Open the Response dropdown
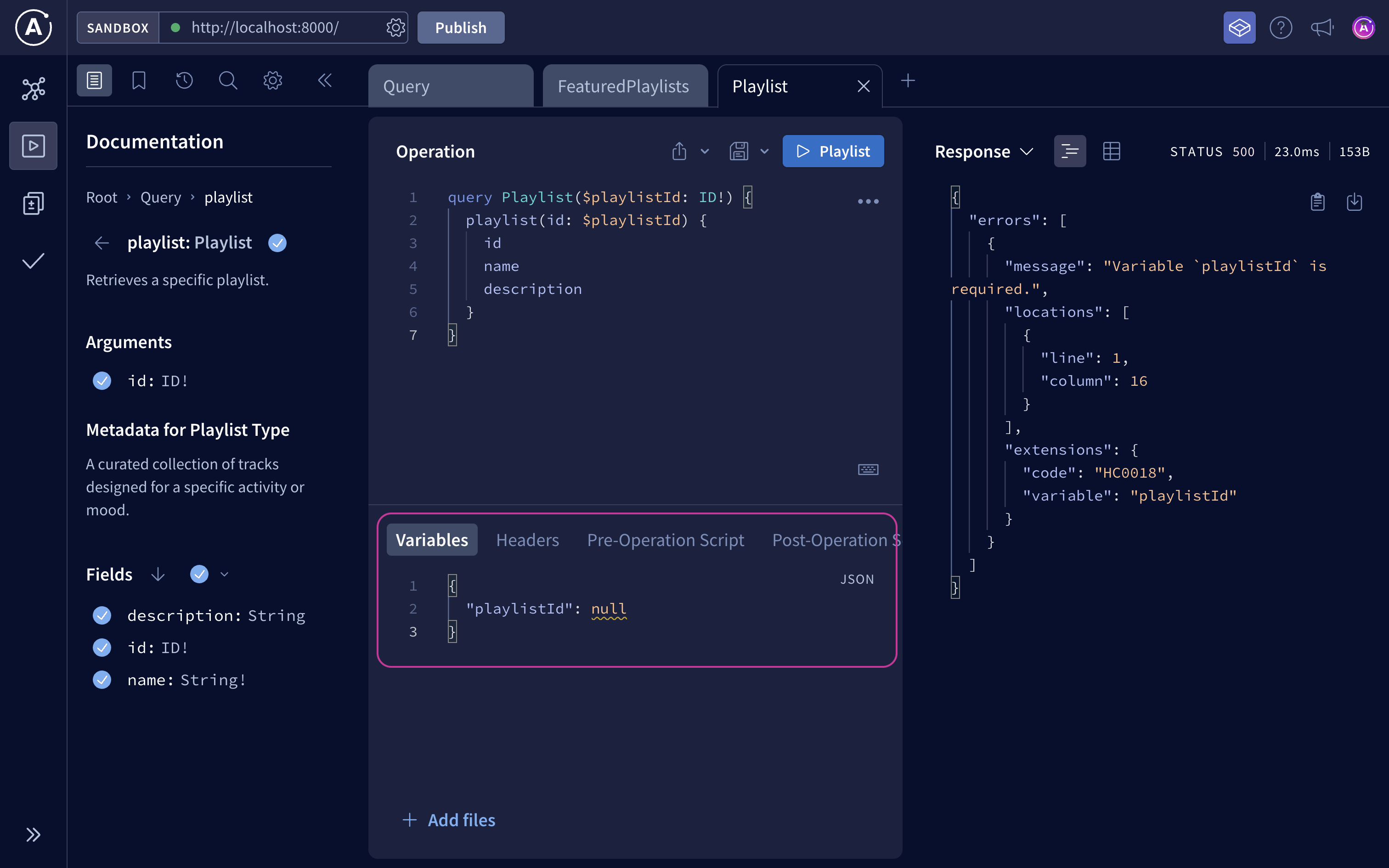 (1028, 151)
